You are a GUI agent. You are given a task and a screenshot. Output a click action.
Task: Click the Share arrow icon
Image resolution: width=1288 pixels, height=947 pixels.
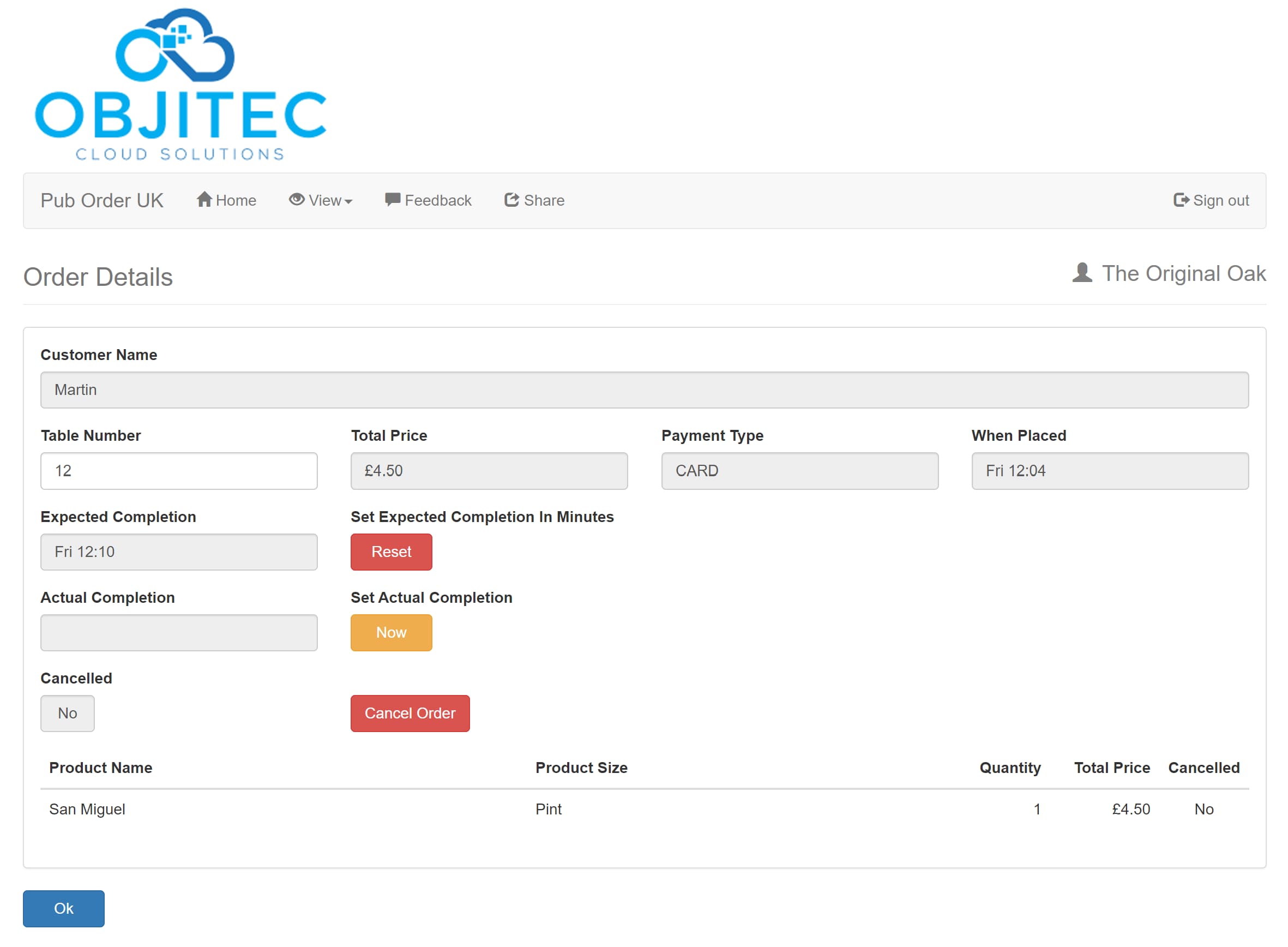coord(511,200)
